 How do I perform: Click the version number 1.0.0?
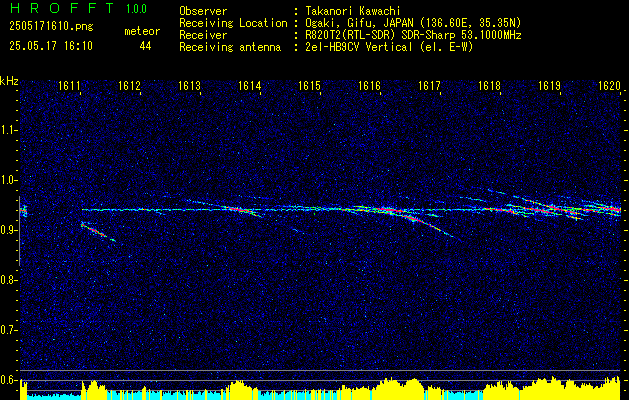(x=136, y=9)
